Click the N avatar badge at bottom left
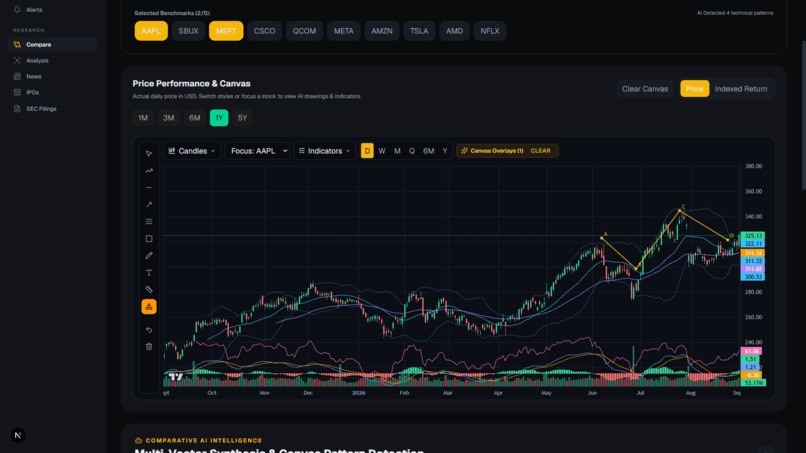 [x=18, y=436]
